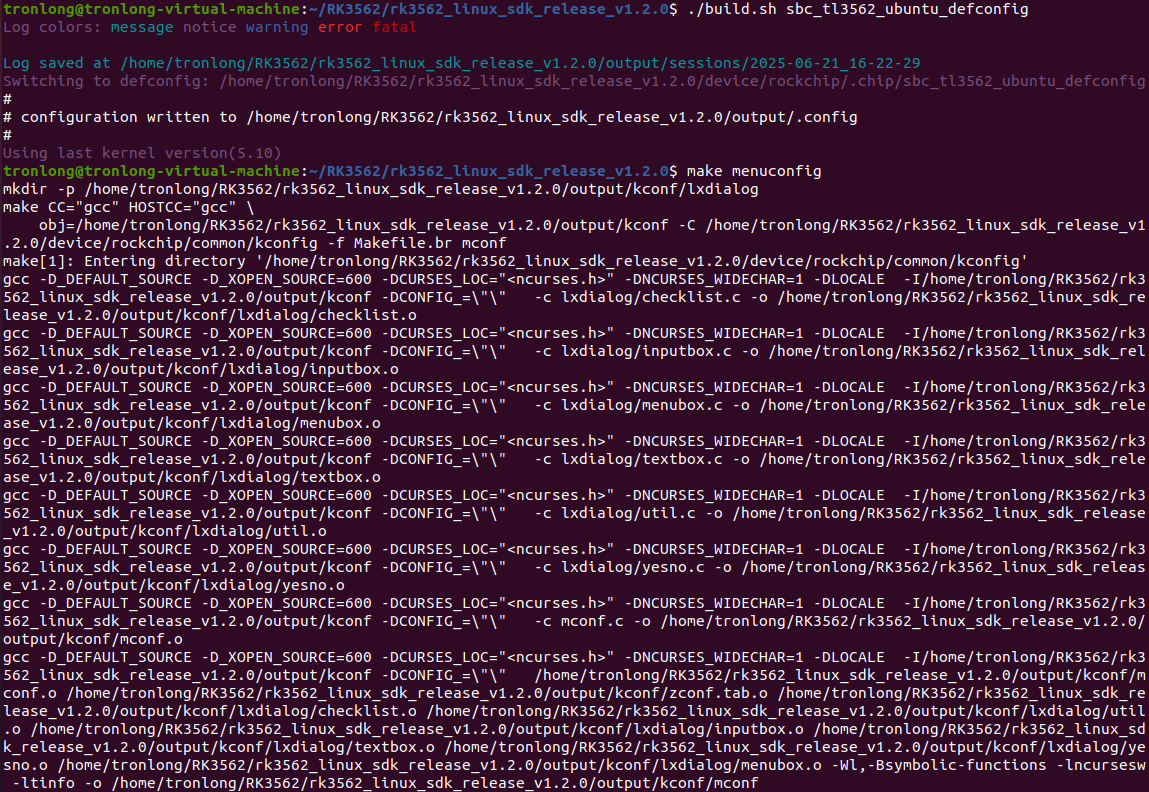Screen dimensions: 1149x792
Task: Click the '# configuration written to' line
Action: click(430, 116)
